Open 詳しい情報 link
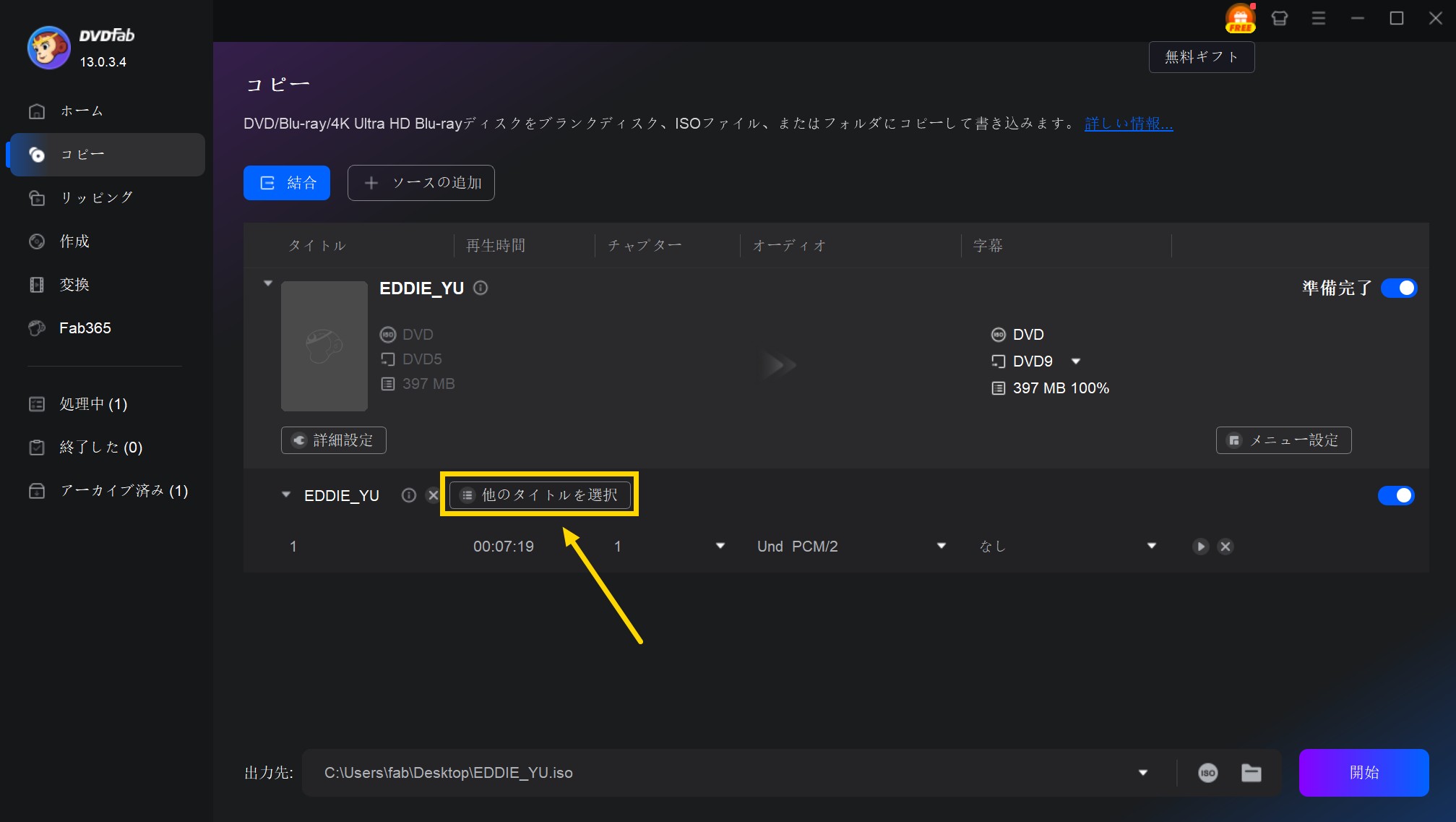The height and width of the screenshot is (822, 1456). point(1129,124)
